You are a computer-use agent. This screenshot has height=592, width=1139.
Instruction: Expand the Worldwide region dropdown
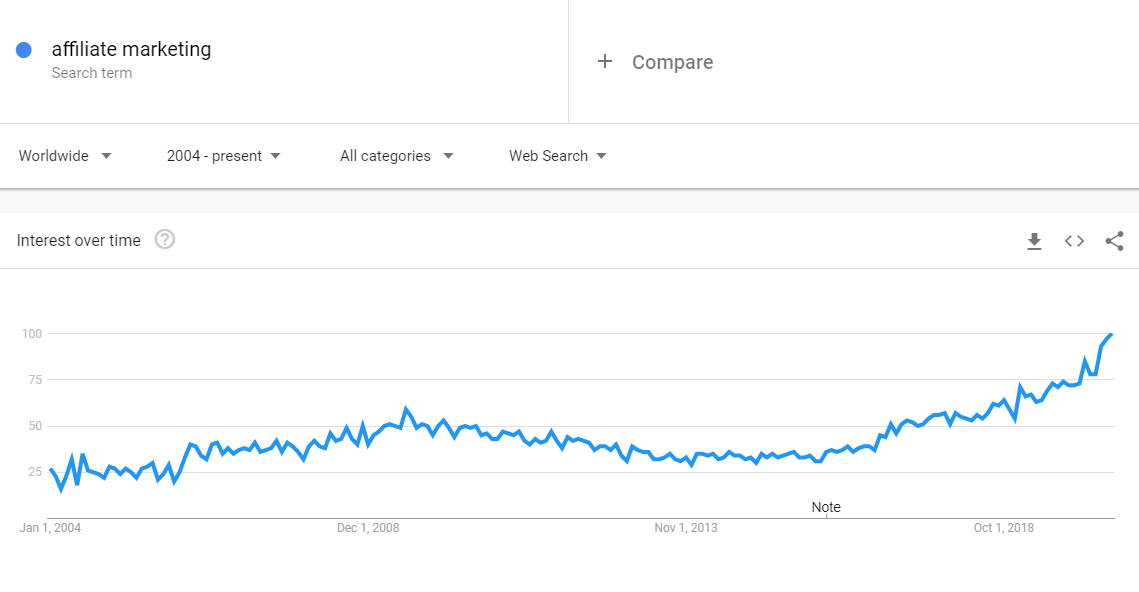coord(65,156)
